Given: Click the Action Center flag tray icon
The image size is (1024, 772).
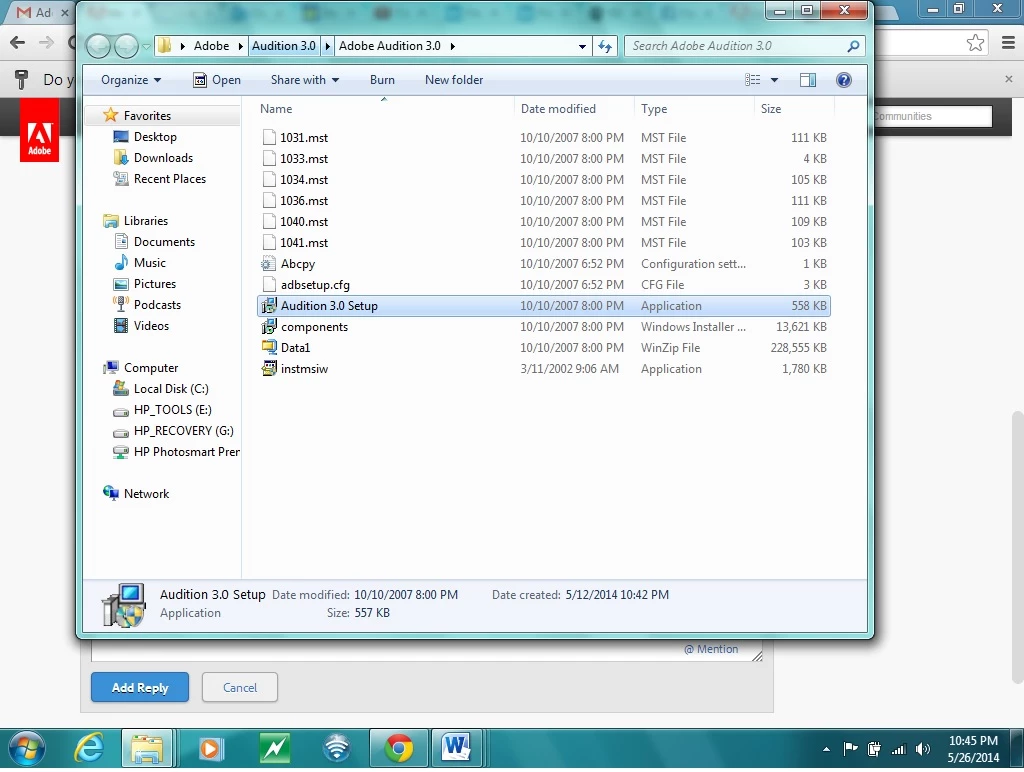Looking at the screenshot, I should click(x=850, y=749).
